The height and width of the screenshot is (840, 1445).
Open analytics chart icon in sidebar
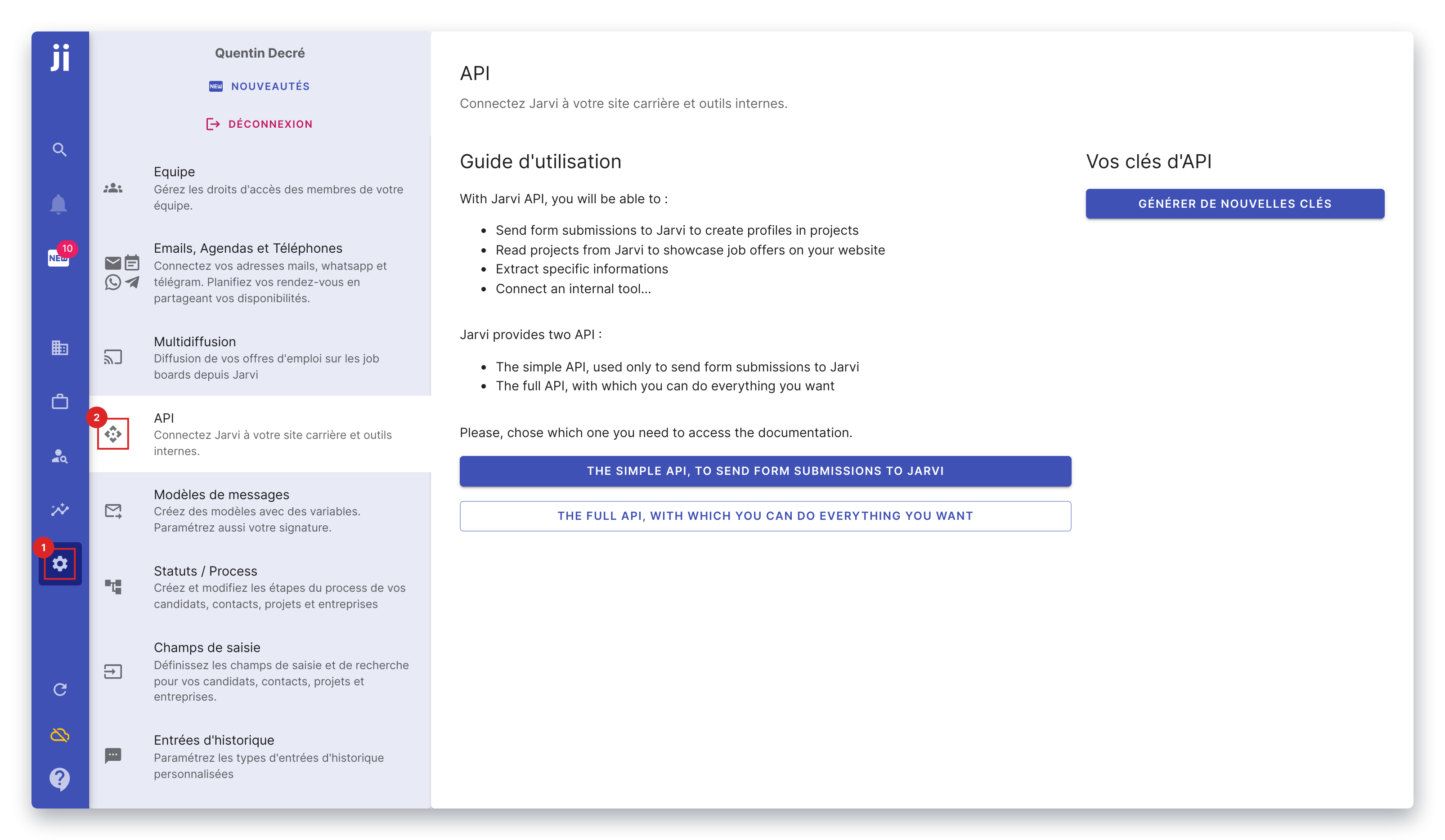tap(60, 509)
